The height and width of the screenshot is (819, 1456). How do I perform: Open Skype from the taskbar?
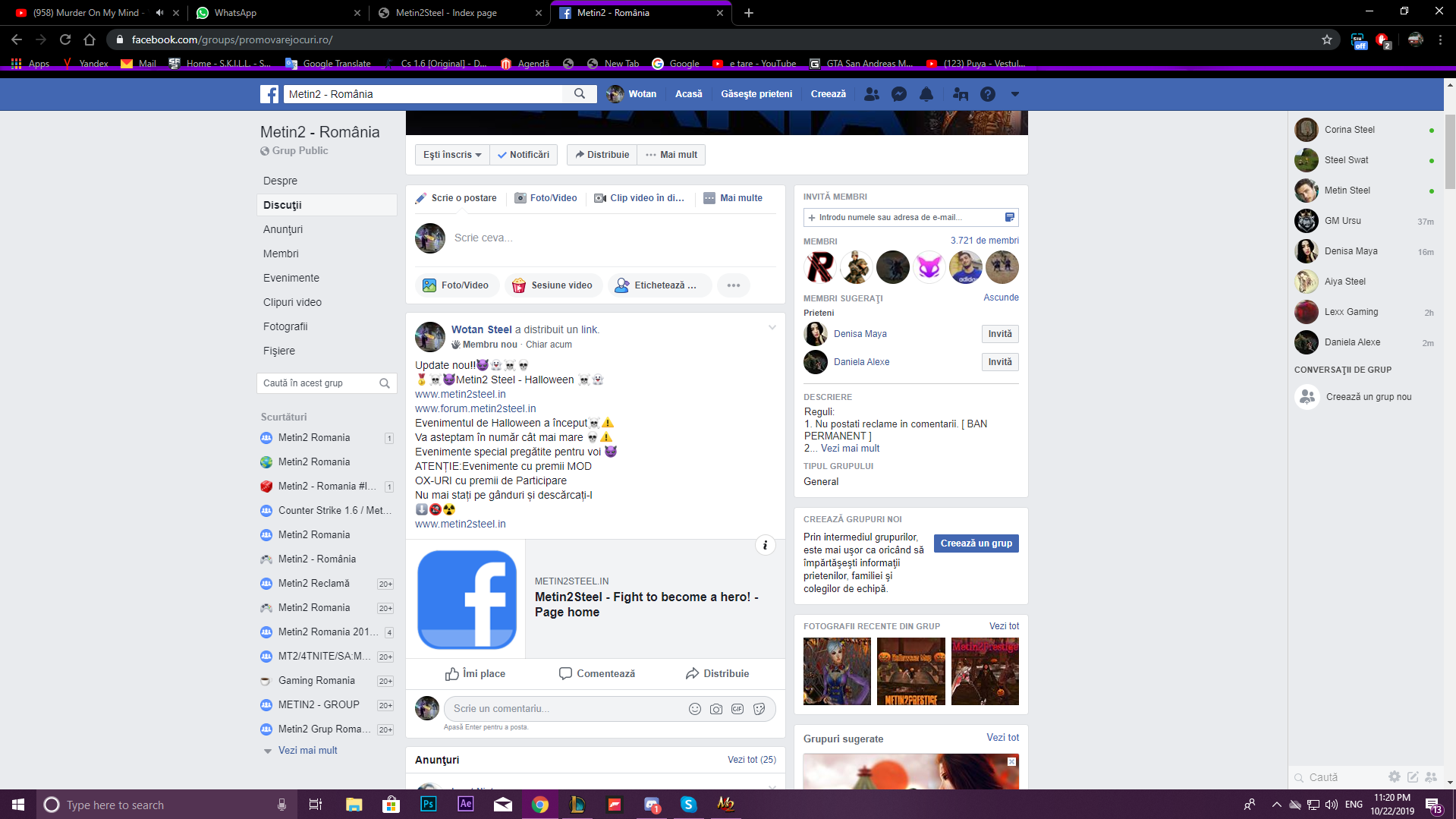(688, 805)
